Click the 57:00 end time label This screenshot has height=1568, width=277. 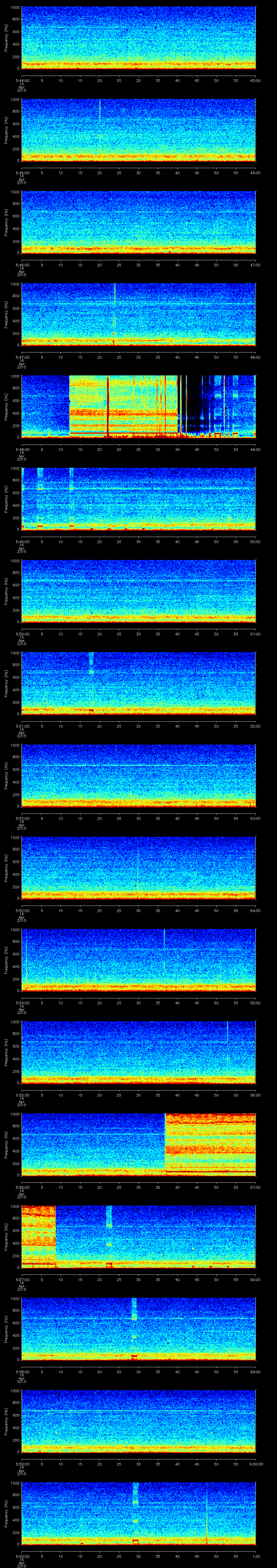[256, 1187]
